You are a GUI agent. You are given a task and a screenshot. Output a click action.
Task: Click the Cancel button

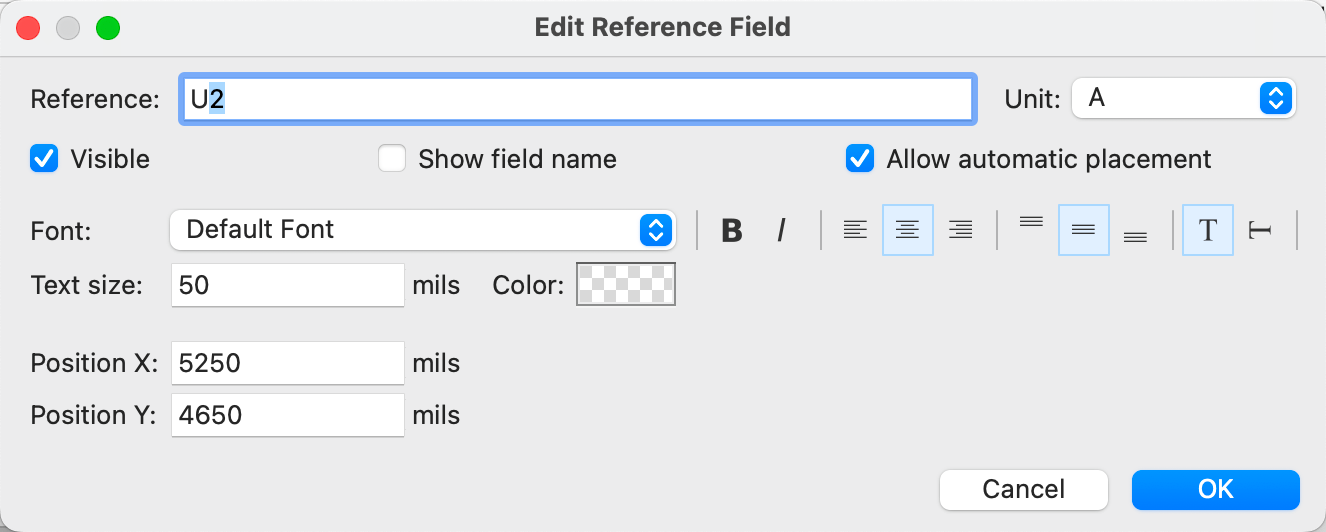(x=1023, y=489)
